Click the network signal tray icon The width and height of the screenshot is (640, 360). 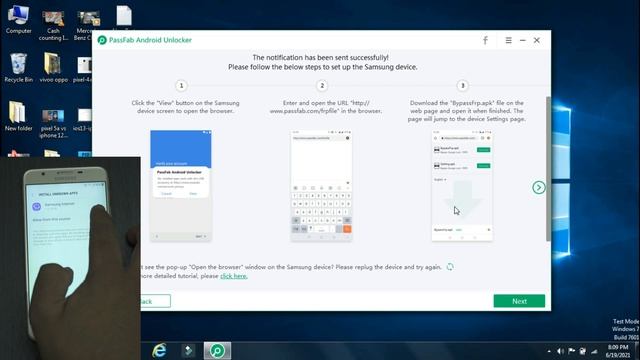point(594,351)
